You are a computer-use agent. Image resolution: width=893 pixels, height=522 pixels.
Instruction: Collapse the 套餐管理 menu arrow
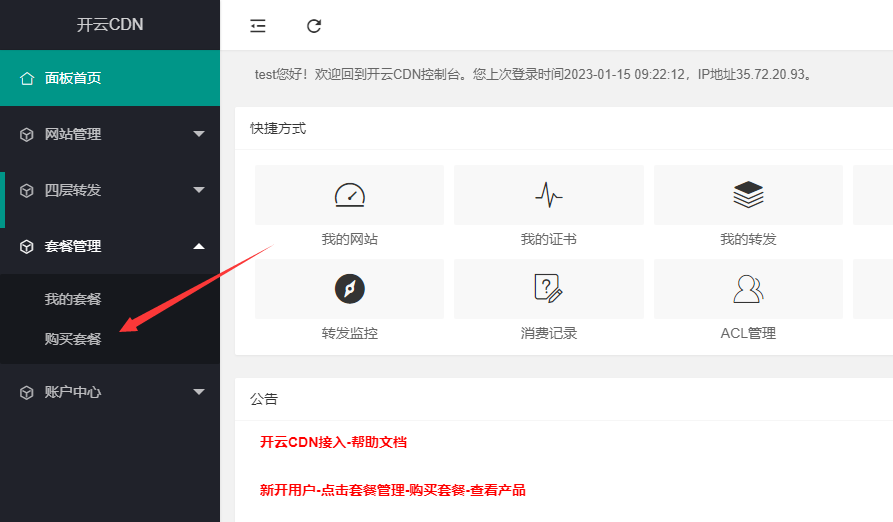(199, 246)
